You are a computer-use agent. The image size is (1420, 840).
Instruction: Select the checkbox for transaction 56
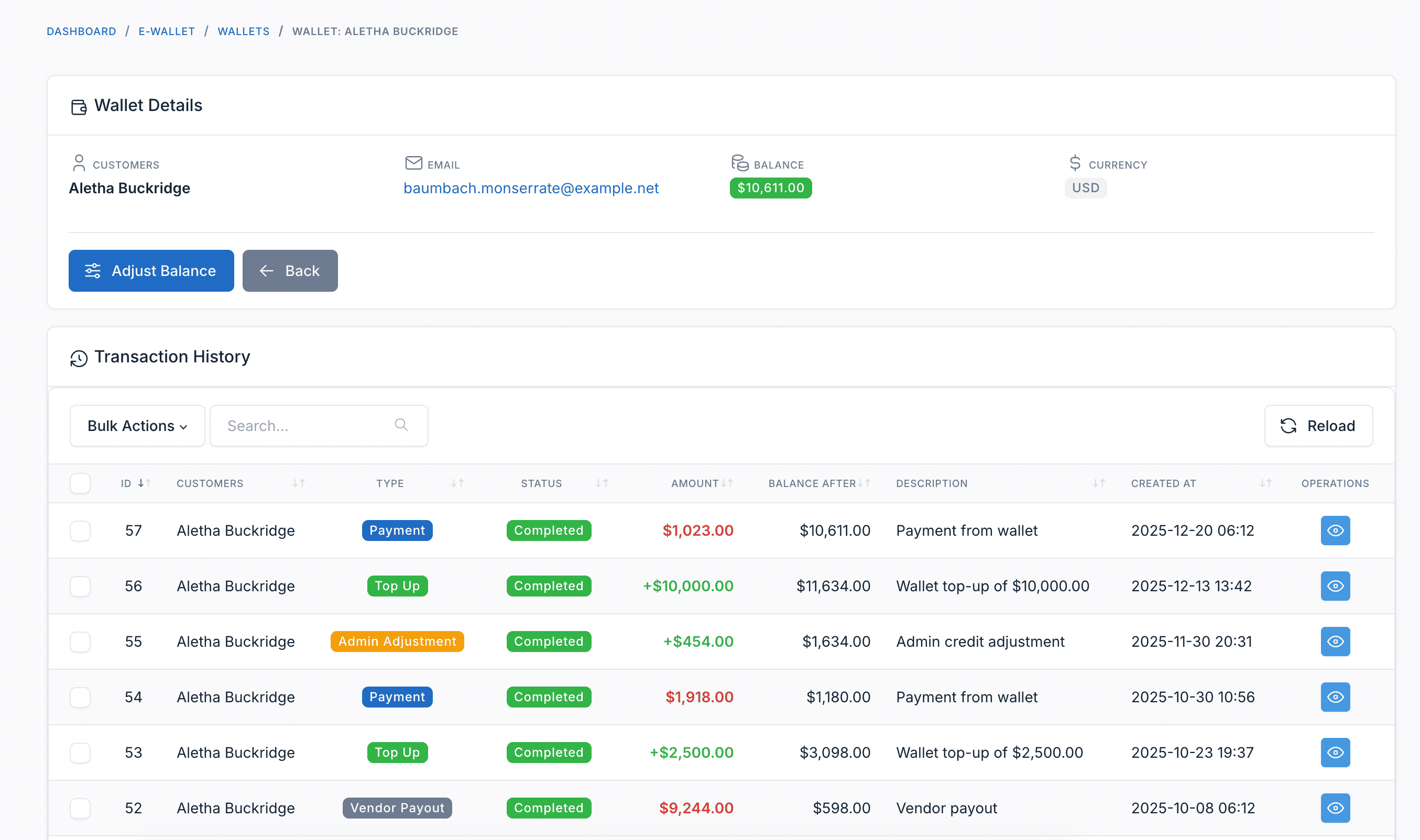80,587
